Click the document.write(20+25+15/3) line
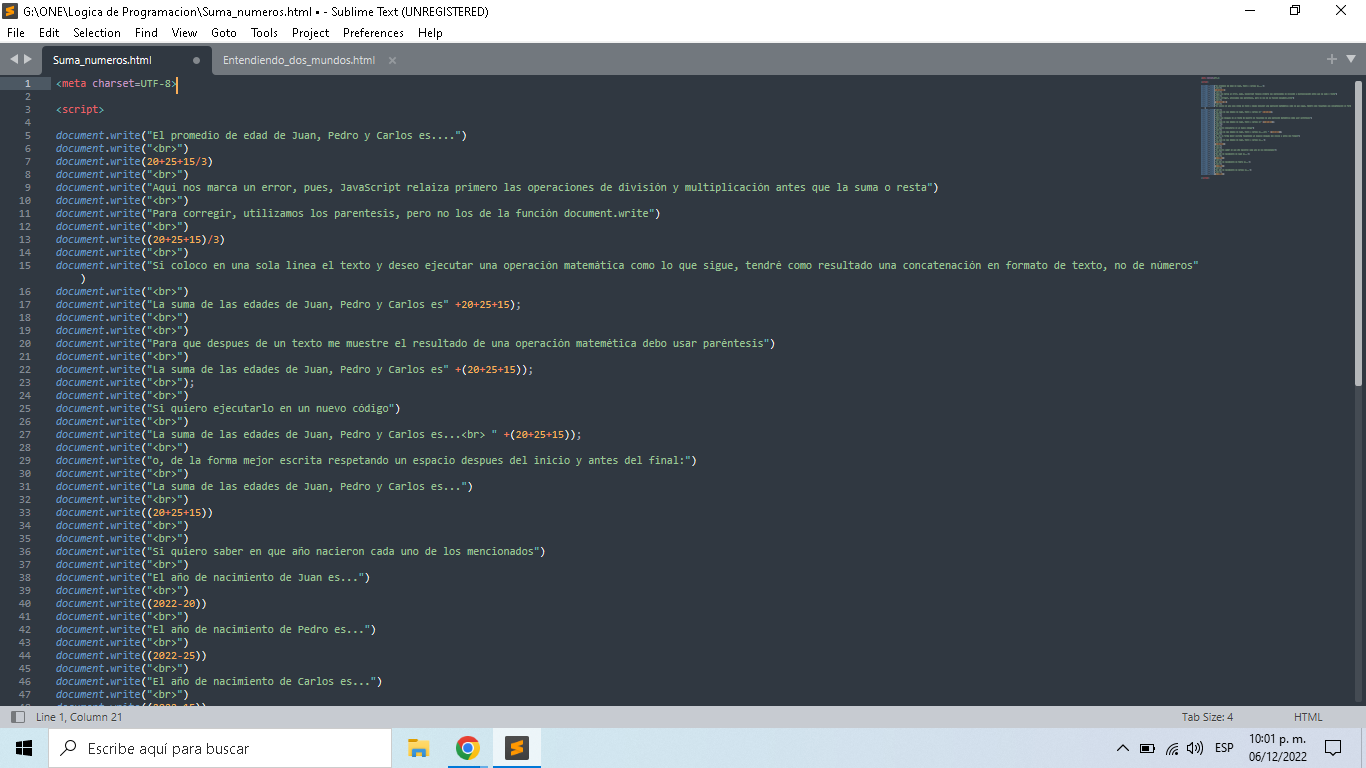The width and height of the screenshot is (1366, 768). [x=137, y=161]
